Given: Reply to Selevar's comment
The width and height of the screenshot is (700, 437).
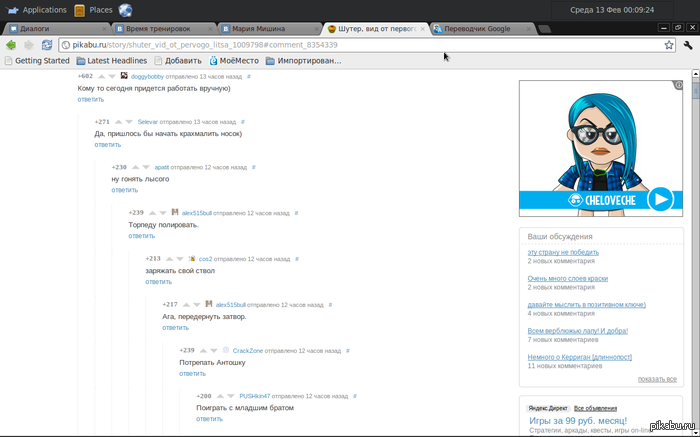Looking at the screenshot, I should [108, 145].
